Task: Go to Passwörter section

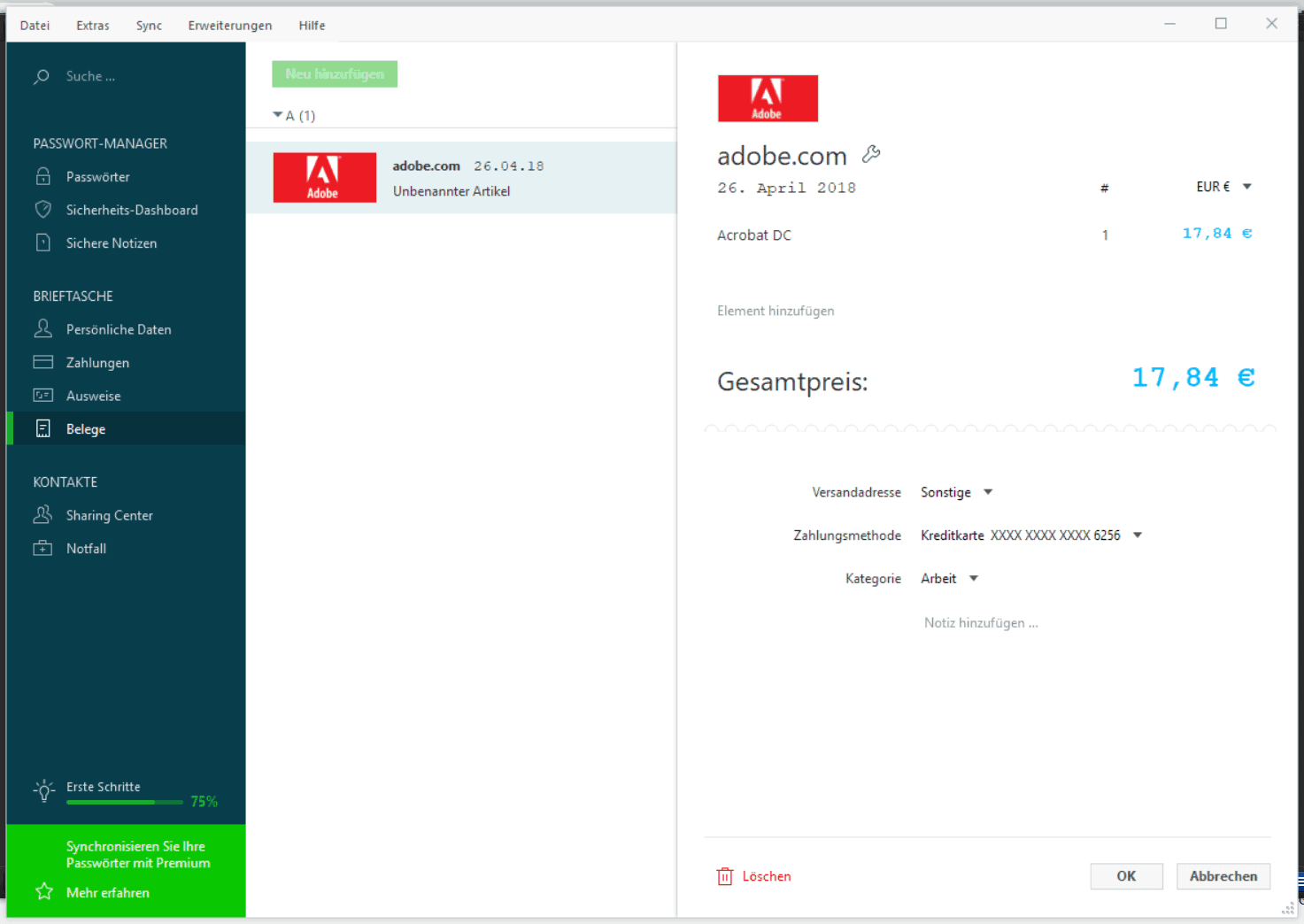Action: (x=126, y=176)
